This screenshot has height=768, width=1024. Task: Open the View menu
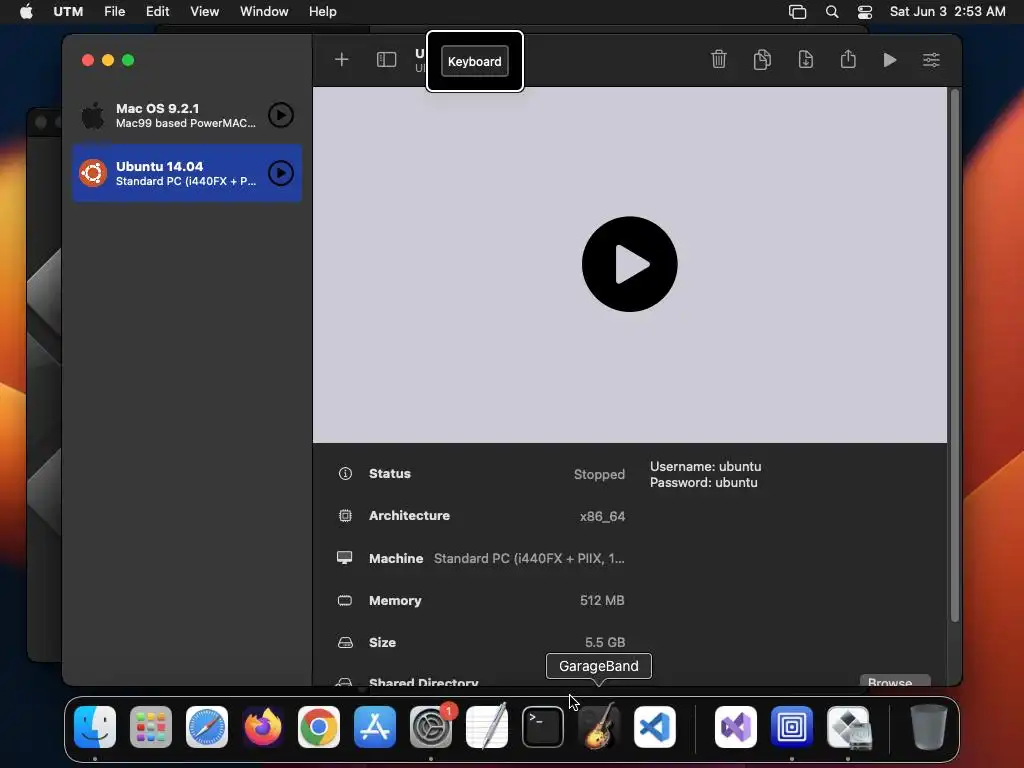(204, 12)
